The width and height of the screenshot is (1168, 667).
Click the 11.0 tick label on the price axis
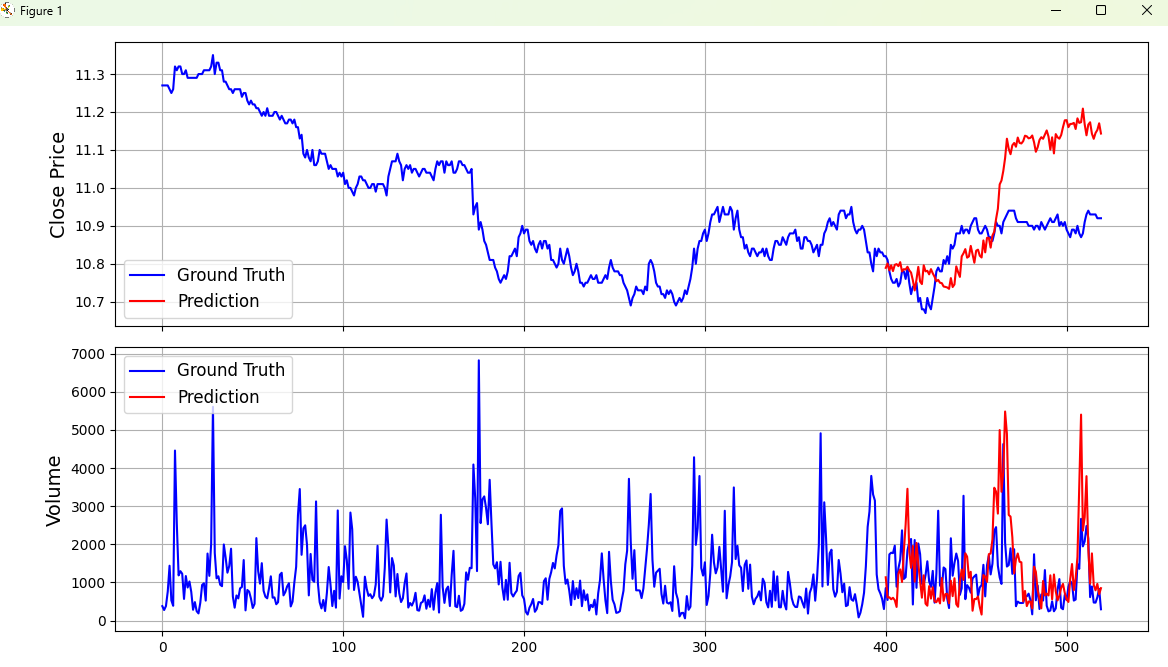[x=90, y=189]
